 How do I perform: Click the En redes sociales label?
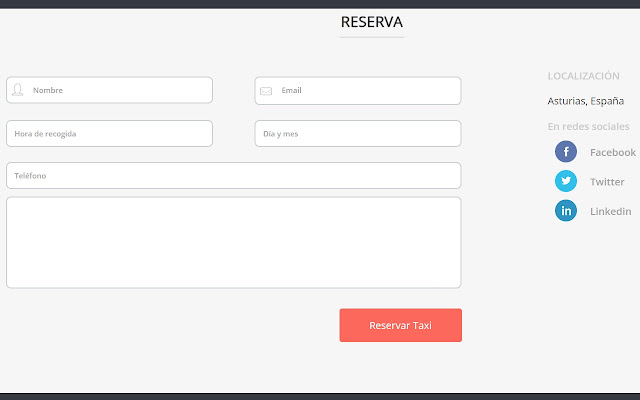point(589,127)
